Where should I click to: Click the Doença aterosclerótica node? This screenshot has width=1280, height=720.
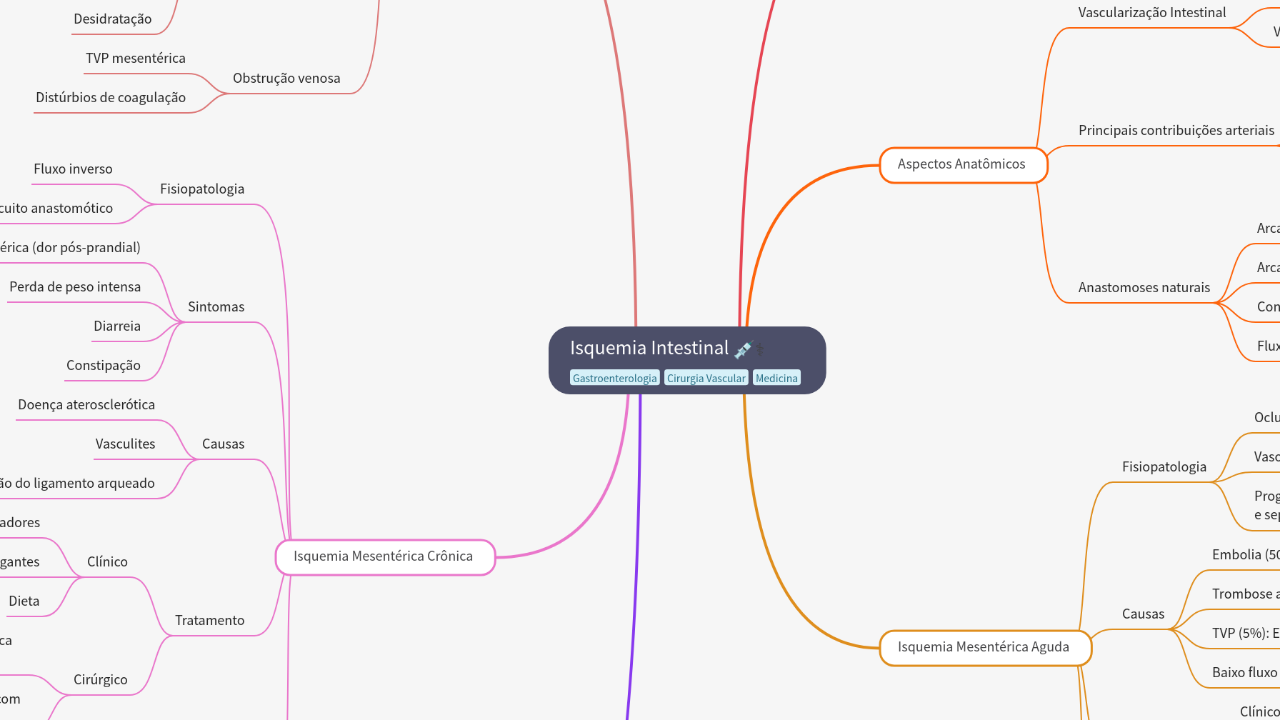pos(86,405)
